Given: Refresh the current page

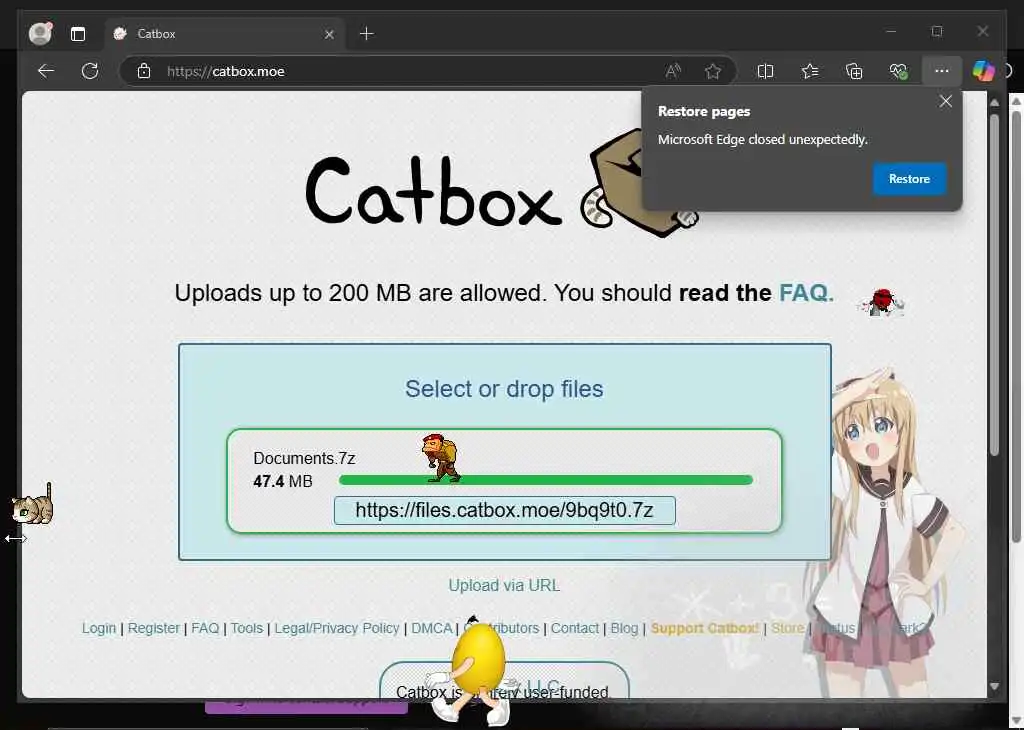Looking at the screenshot, I should click(90, 71).
